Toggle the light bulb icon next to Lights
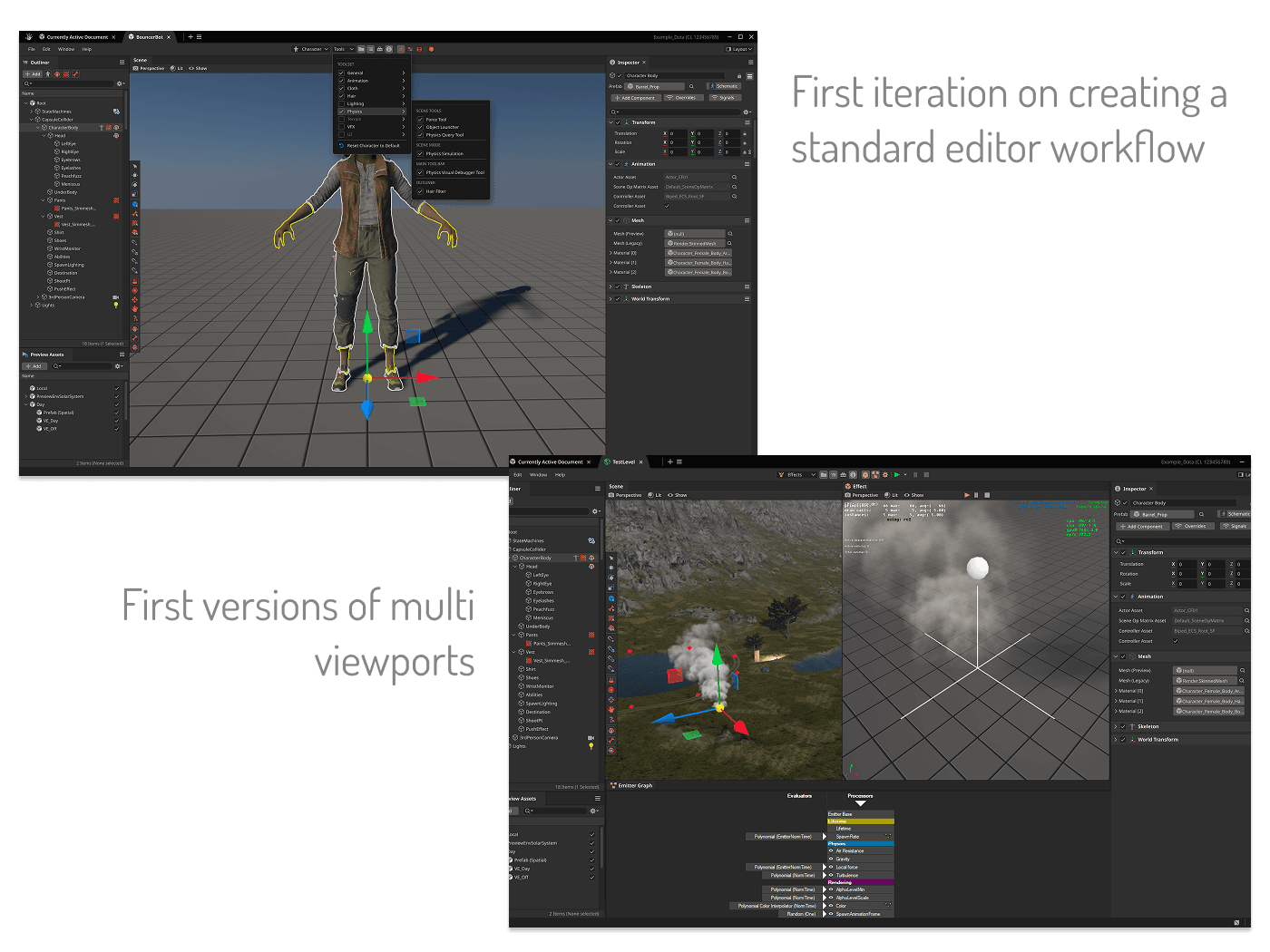This screenshot has width=1270, height=952. point(116,305)
